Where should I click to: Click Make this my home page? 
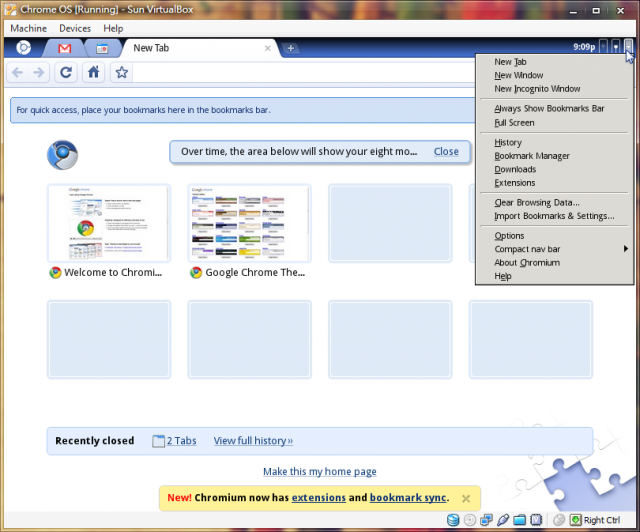[x=320, y=472]
